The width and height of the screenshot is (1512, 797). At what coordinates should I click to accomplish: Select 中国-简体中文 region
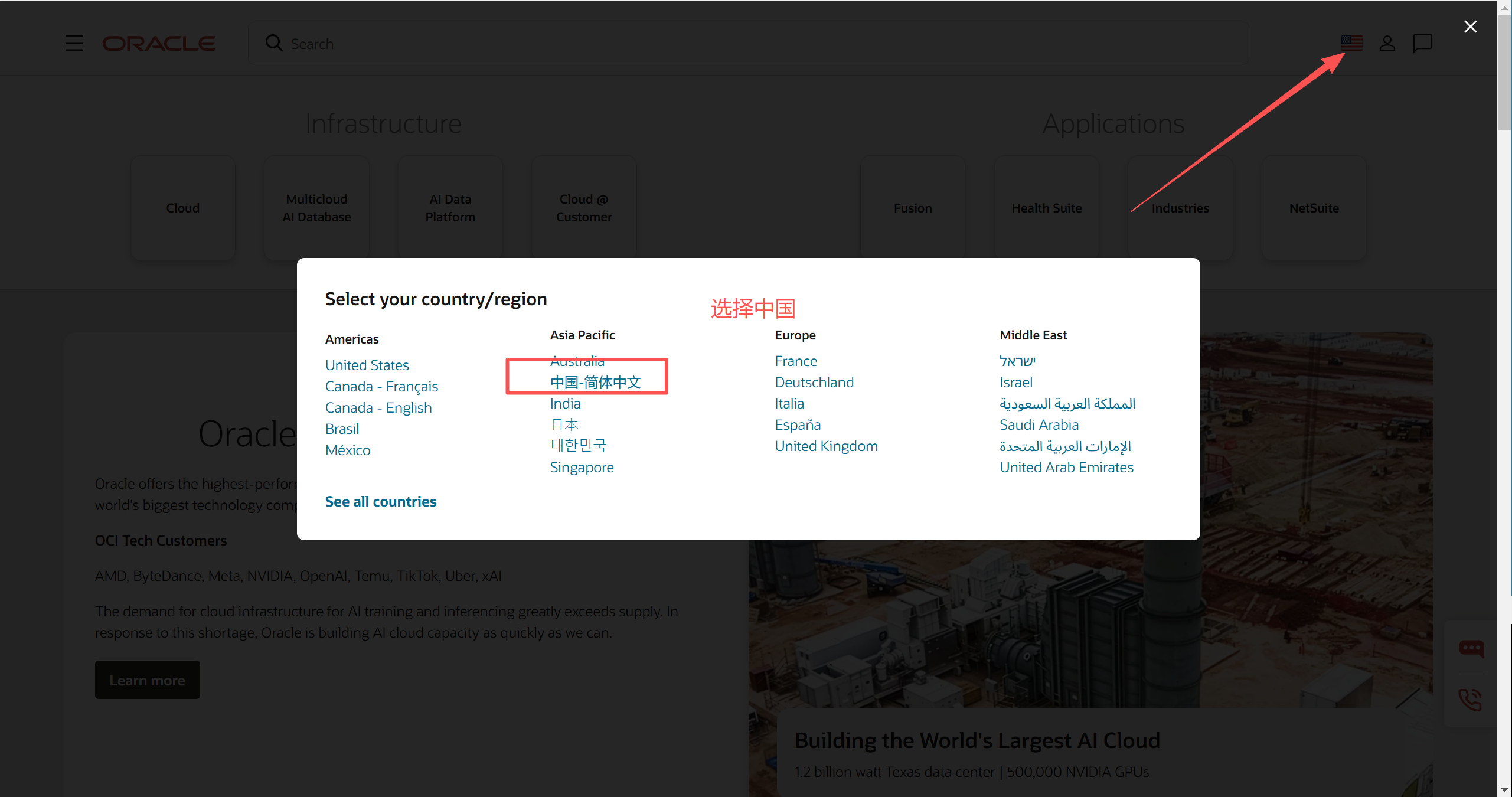[595, 383]
